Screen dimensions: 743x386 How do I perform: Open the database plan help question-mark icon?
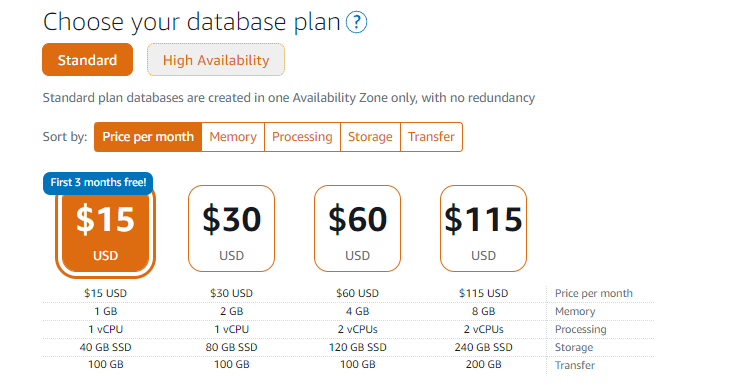click(356, 22)
